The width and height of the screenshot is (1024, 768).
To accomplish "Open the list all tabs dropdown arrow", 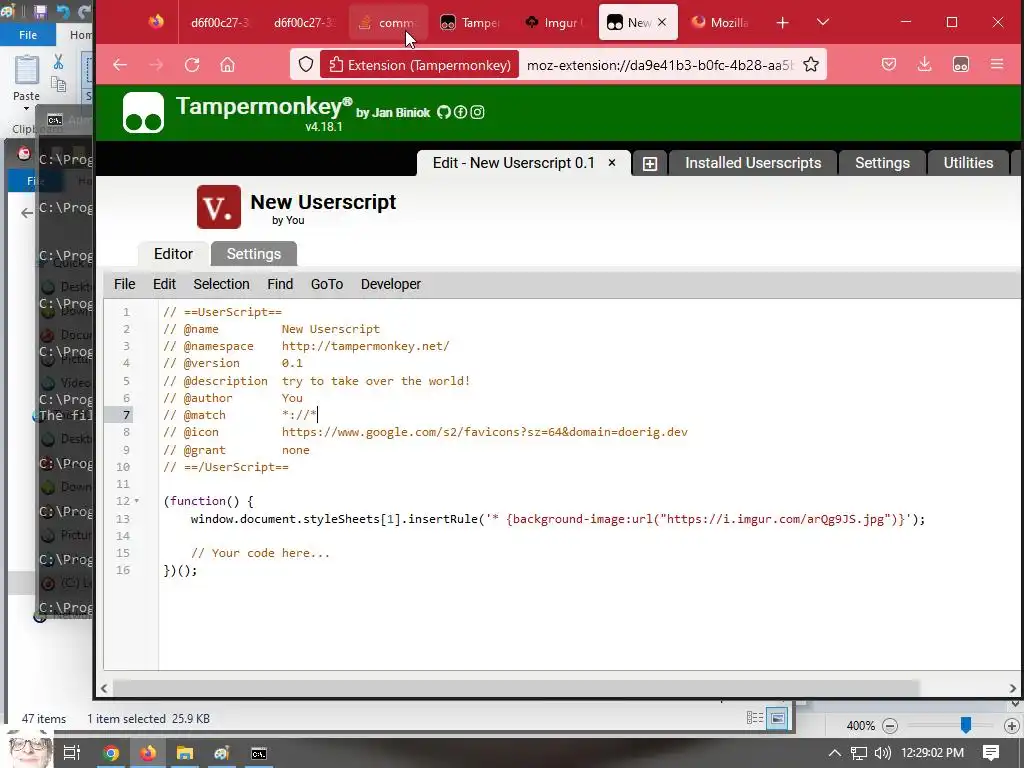I will tap(823, 23).
